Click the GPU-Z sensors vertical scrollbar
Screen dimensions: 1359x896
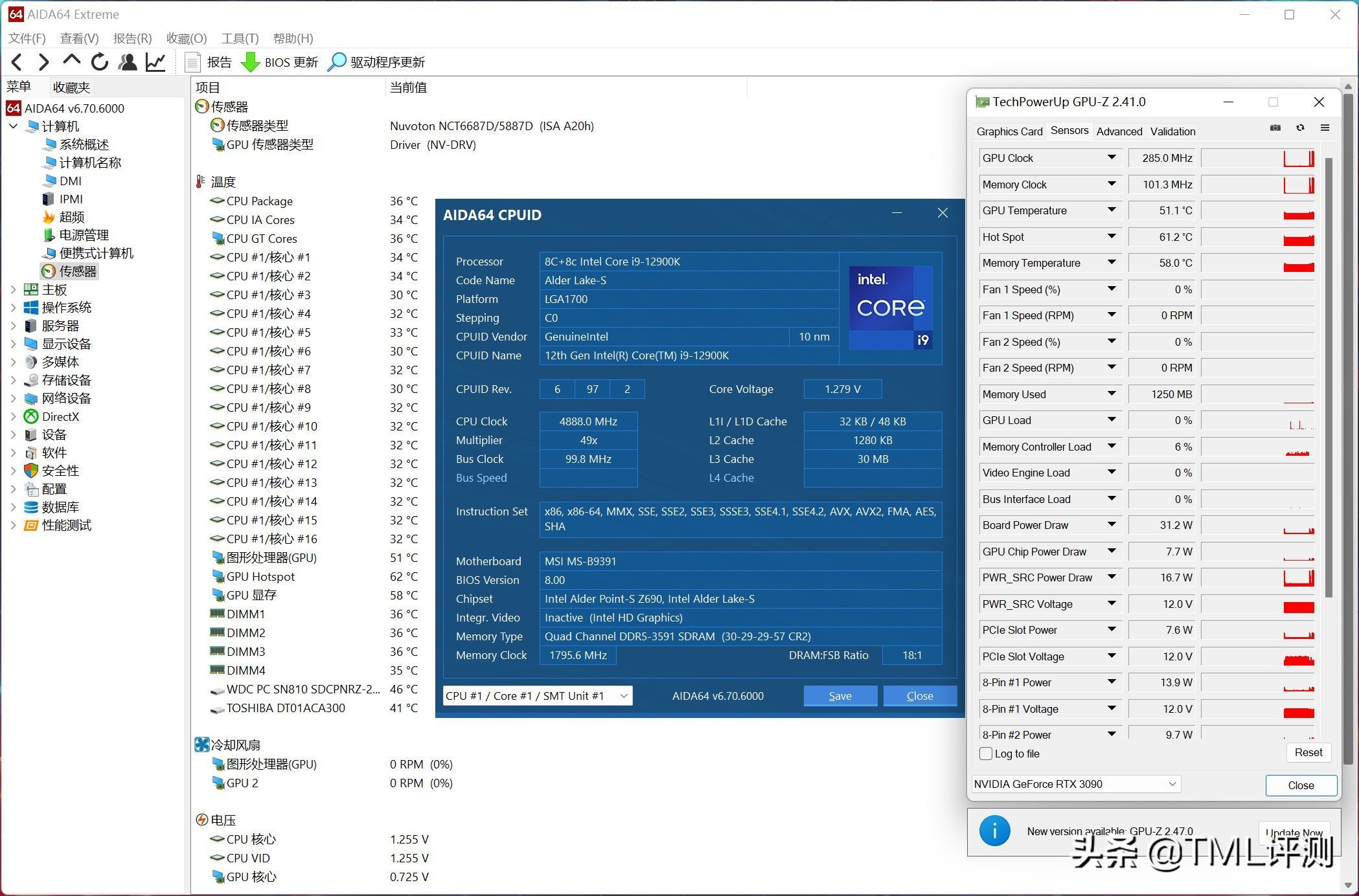pyautogui.click(x=1329, y=375)
